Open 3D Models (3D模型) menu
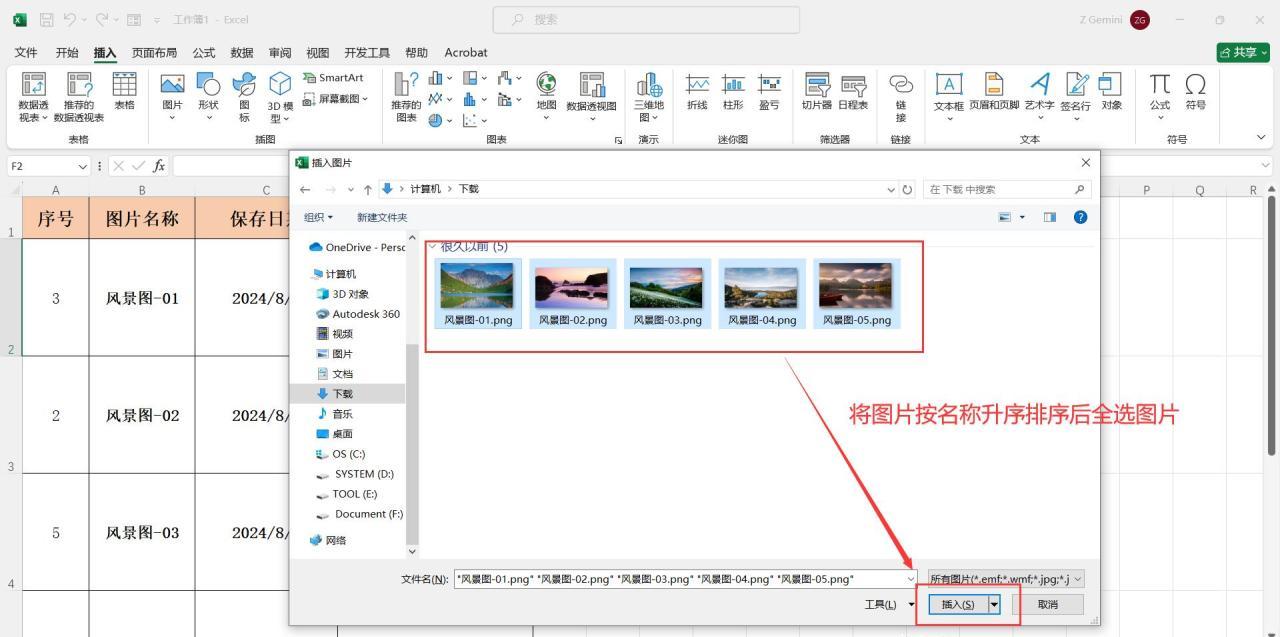Image resolution: width=1280 pixels, height=637 pixels. pyautogui.click(x=280, y=97)
